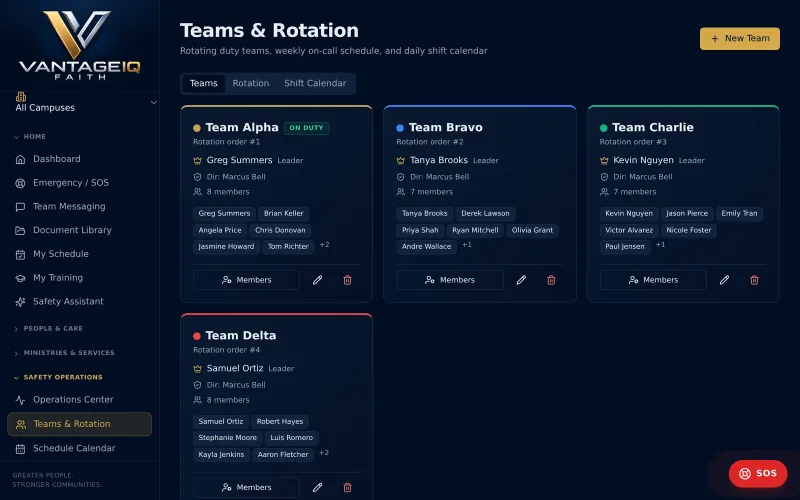Click the red color dot of Team Delta
Screen dimensions: 800x500
tap(197, 336)
